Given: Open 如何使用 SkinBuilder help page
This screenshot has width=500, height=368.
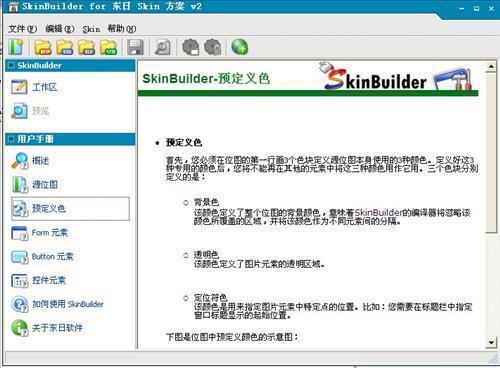Looking at the screenshot, I should point(57,304).
